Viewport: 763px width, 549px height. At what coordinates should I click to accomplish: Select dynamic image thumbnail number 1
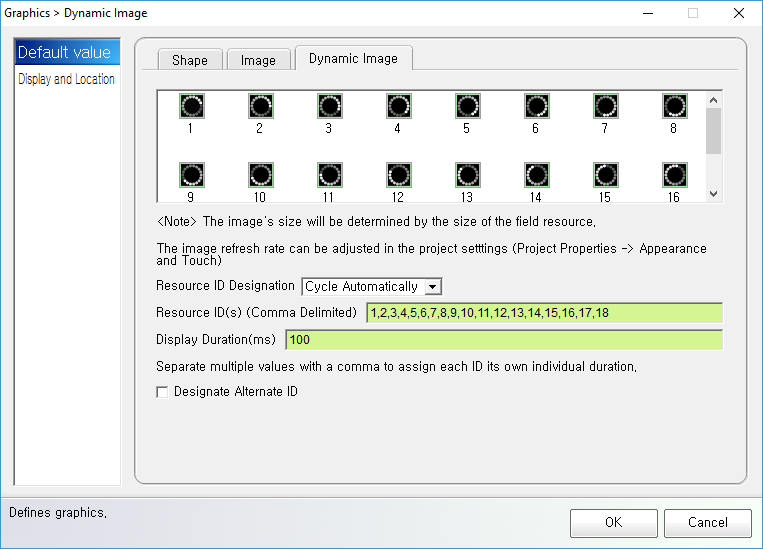pyautogui.click(x=190, y=106)
